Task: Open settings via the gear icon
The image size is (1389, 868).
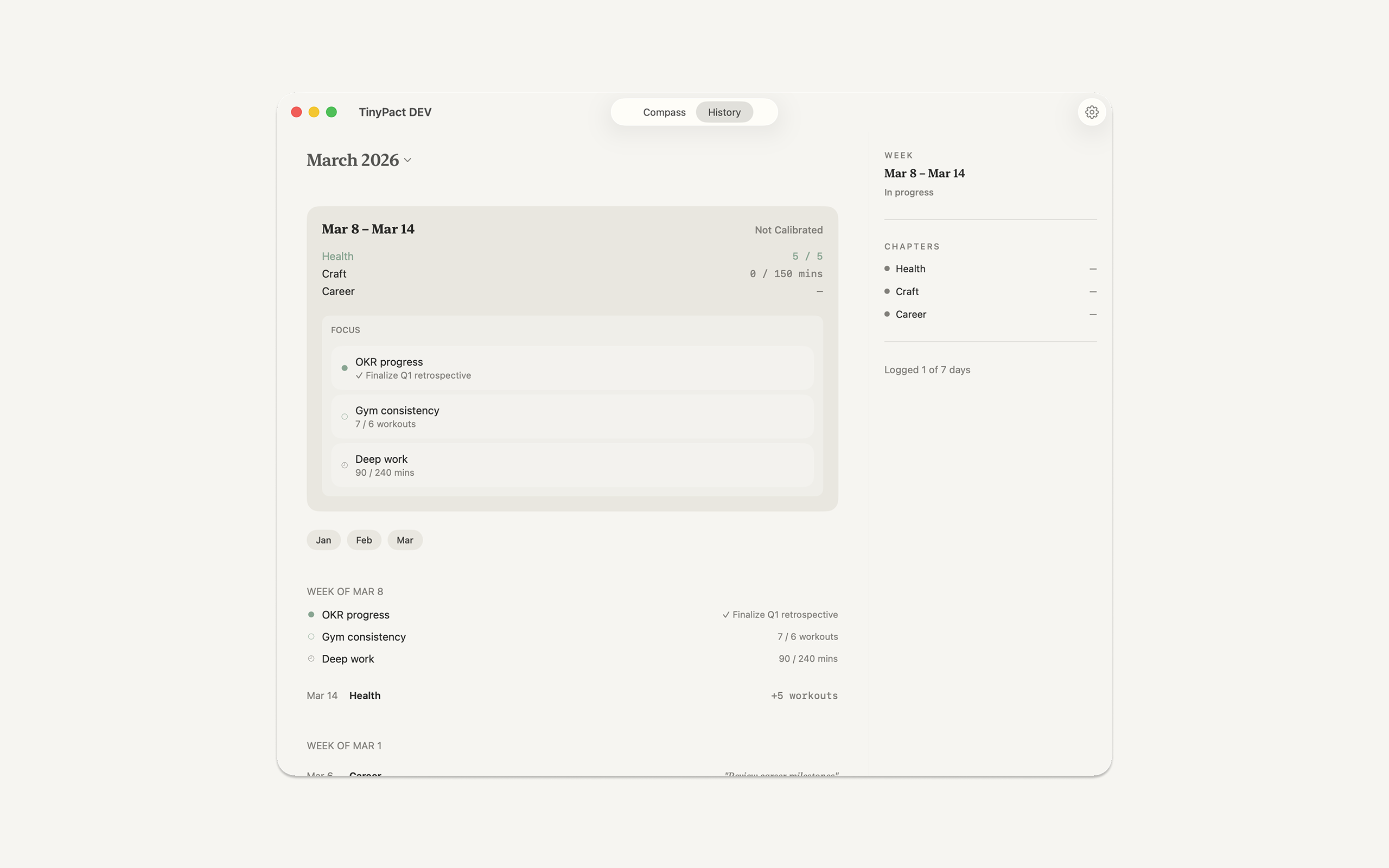Action: pos(1092,112)
